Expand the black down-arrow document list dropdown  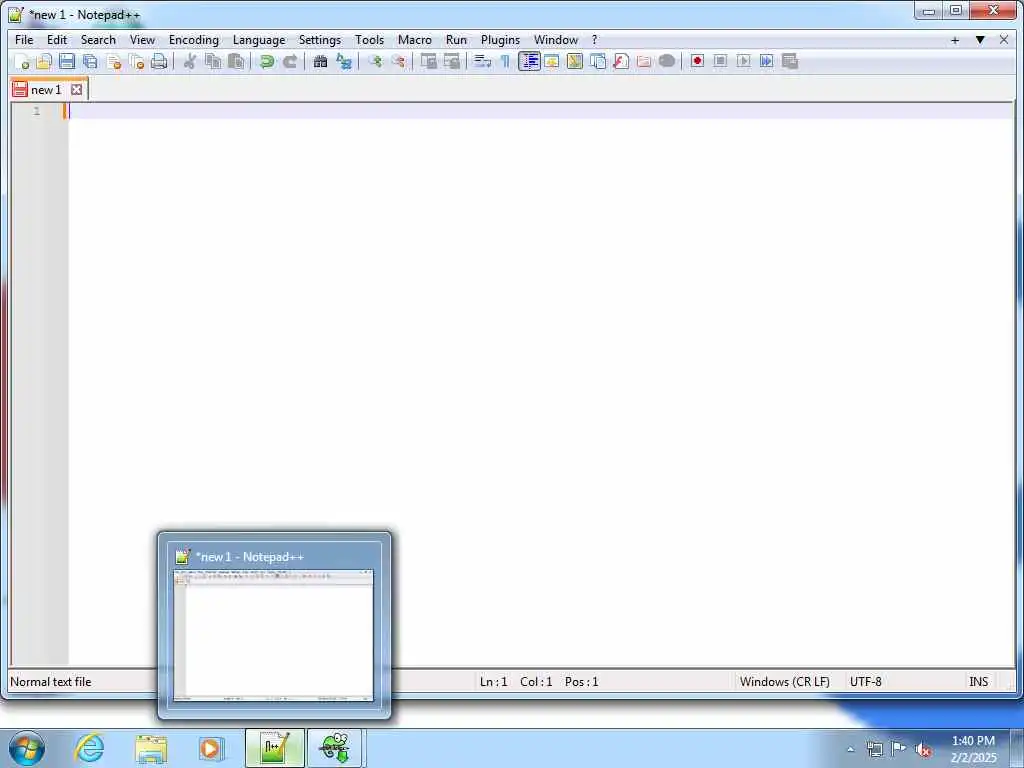click(x=980, y=40)
